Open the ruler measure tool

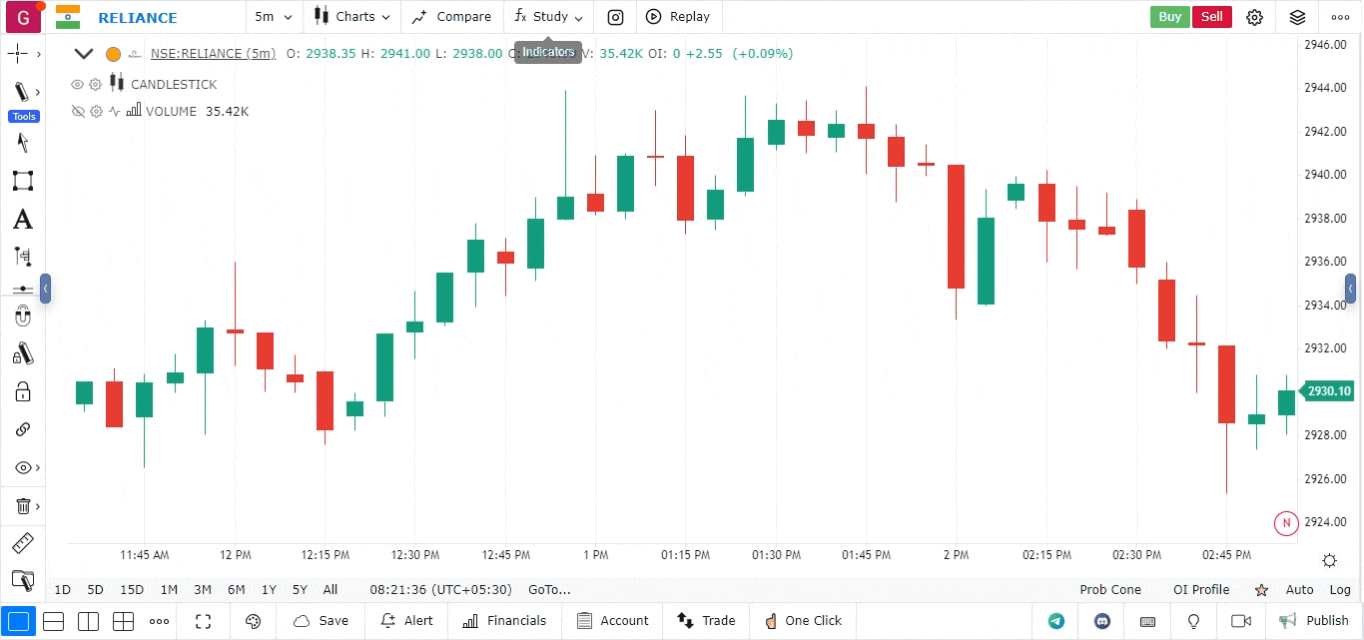pyautogui.click(x=22, y=543)
